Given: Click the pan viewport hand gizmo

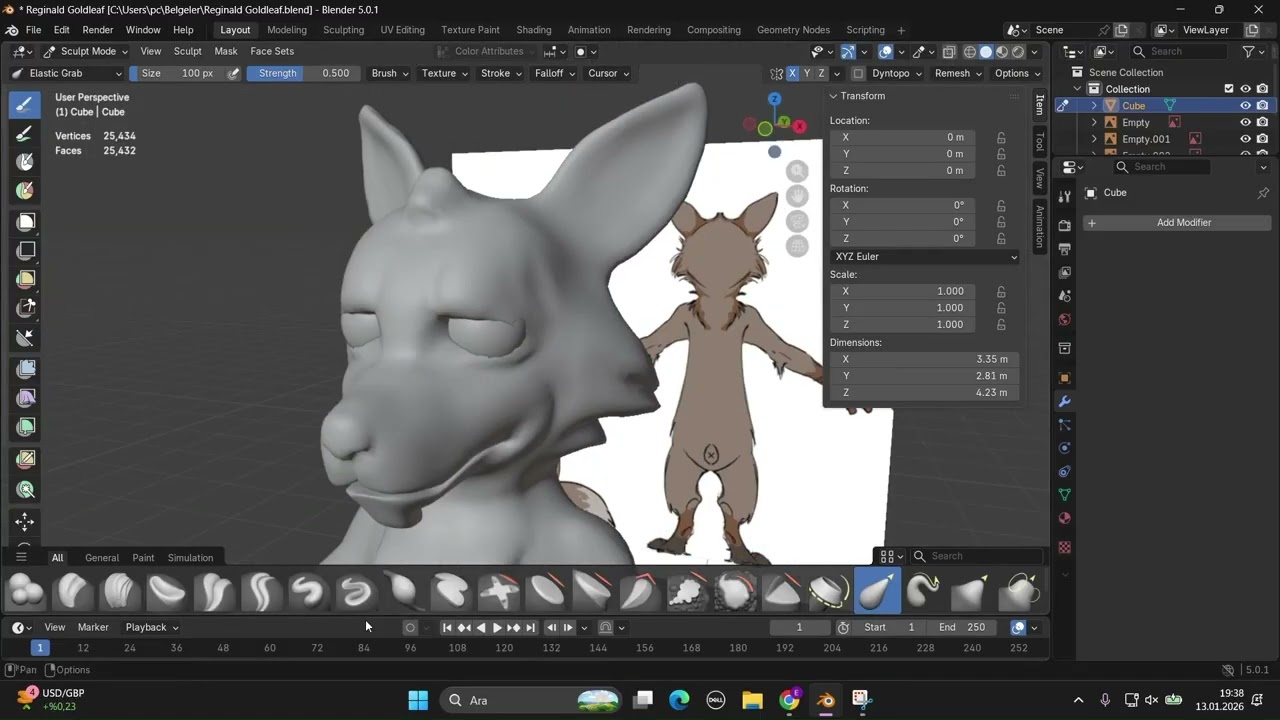Looking at the screenshot, I should click(797, 196).
